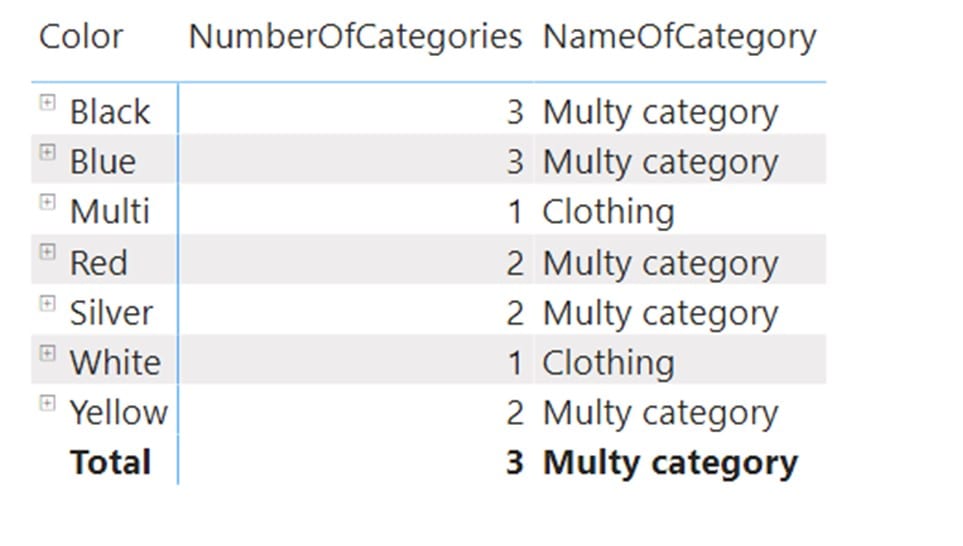The image size is (963, 546).
Task: Select the count value for Red
Action: tap(515, 263)
